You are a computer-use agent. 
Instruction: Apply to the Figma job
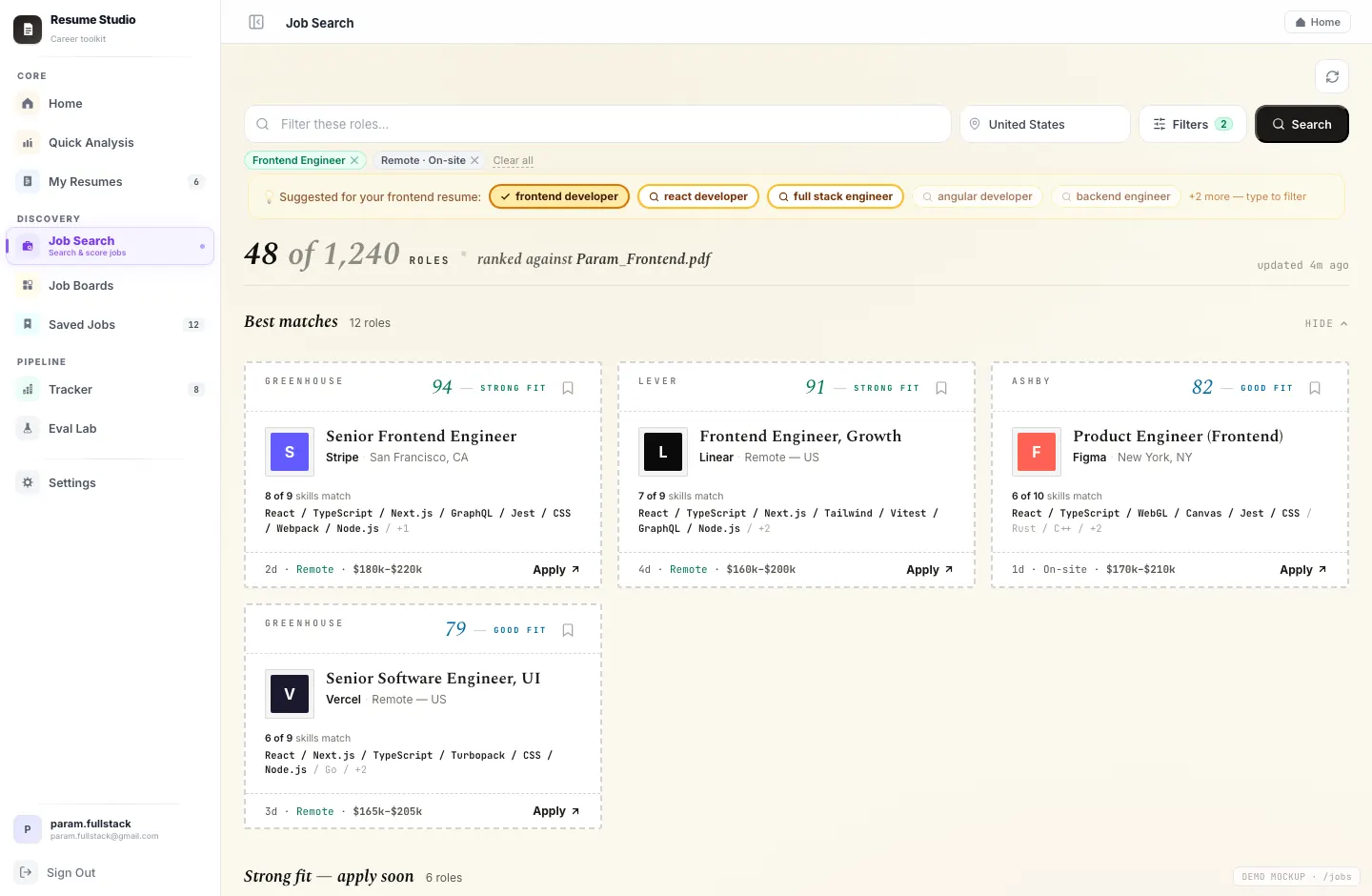pos(1303,569)
